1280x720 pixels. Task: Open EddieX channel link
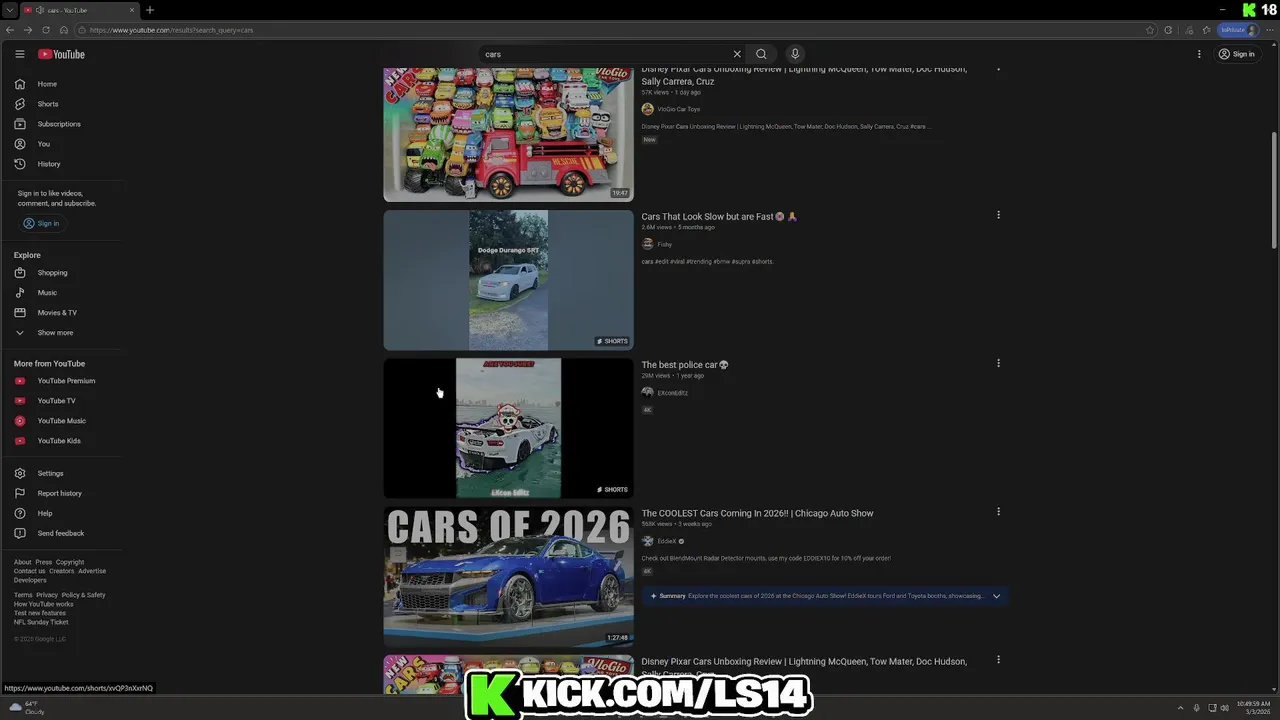point(666,541)
